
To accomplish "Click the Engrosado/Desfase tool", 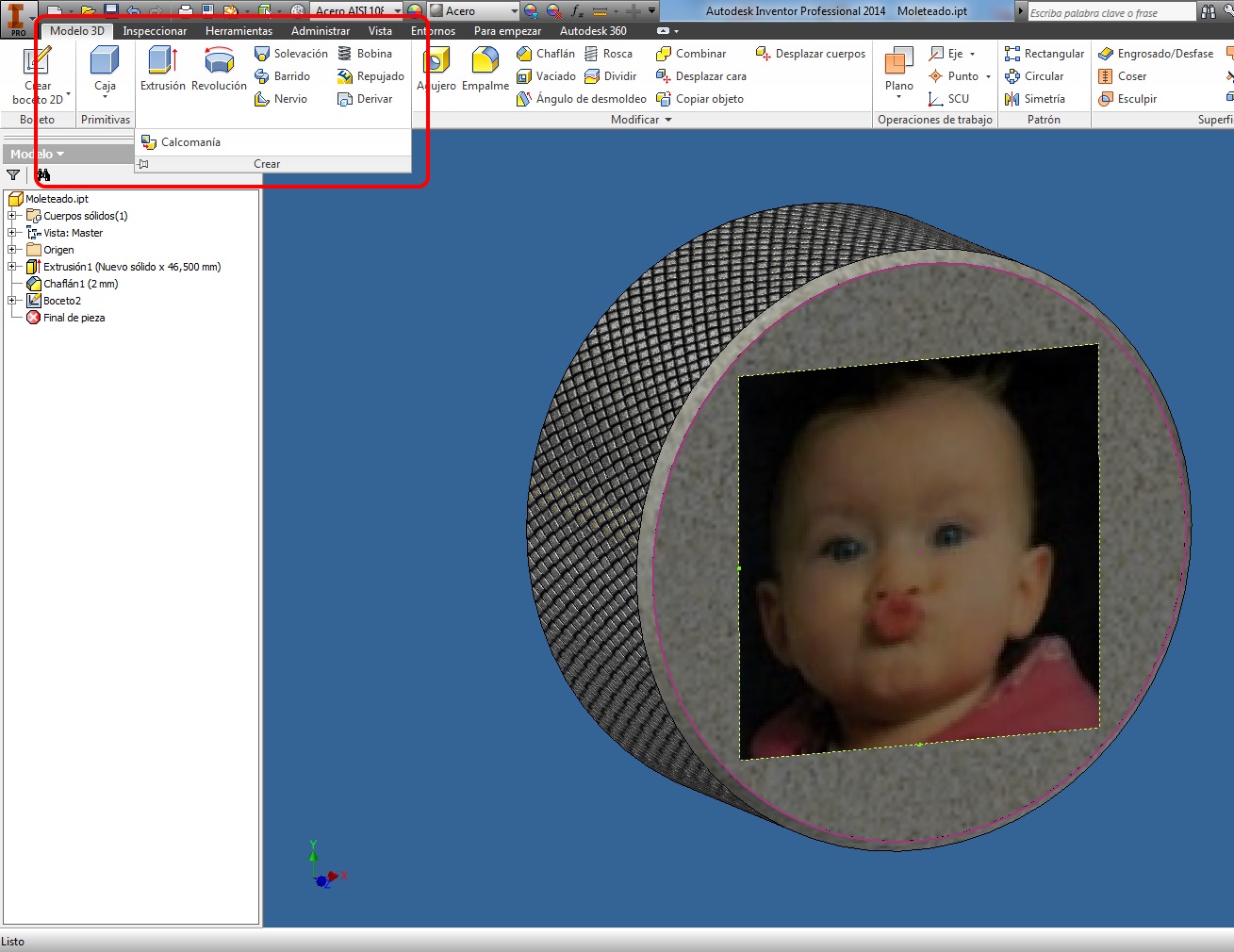I will click(1156, 54).
